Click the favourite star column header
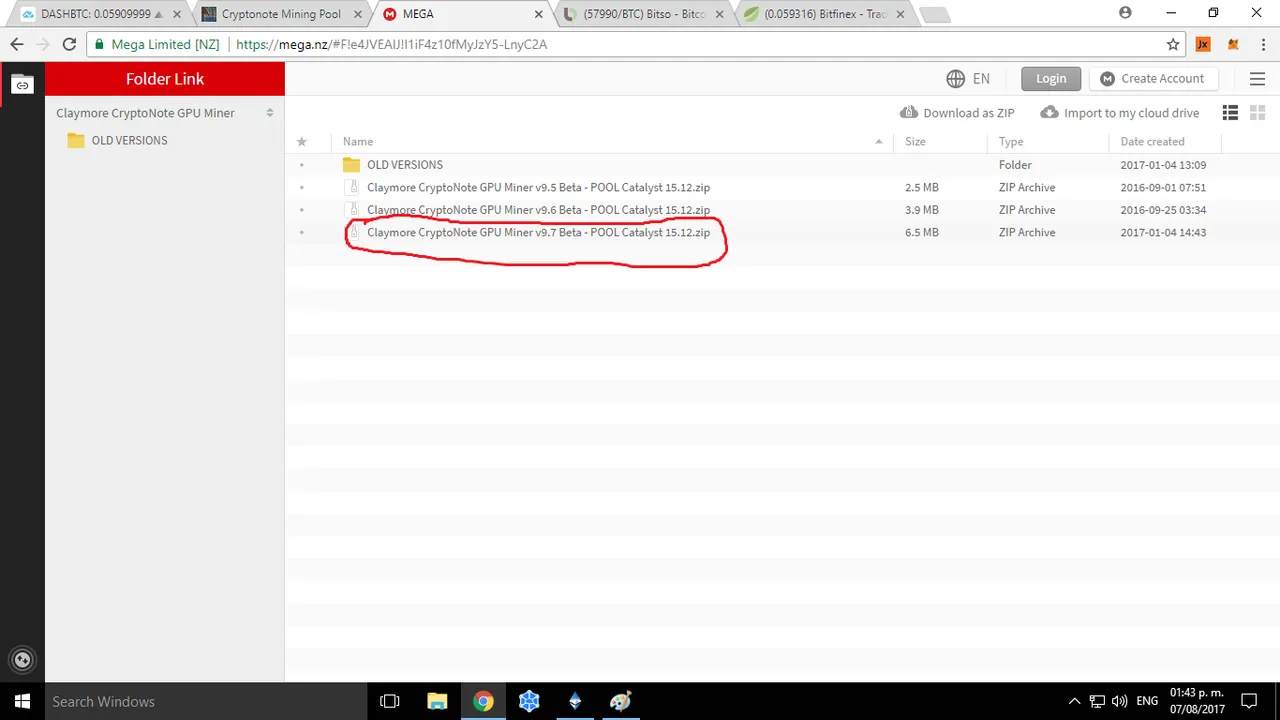This screenshot has height=720, width=1280. point(302,142)
